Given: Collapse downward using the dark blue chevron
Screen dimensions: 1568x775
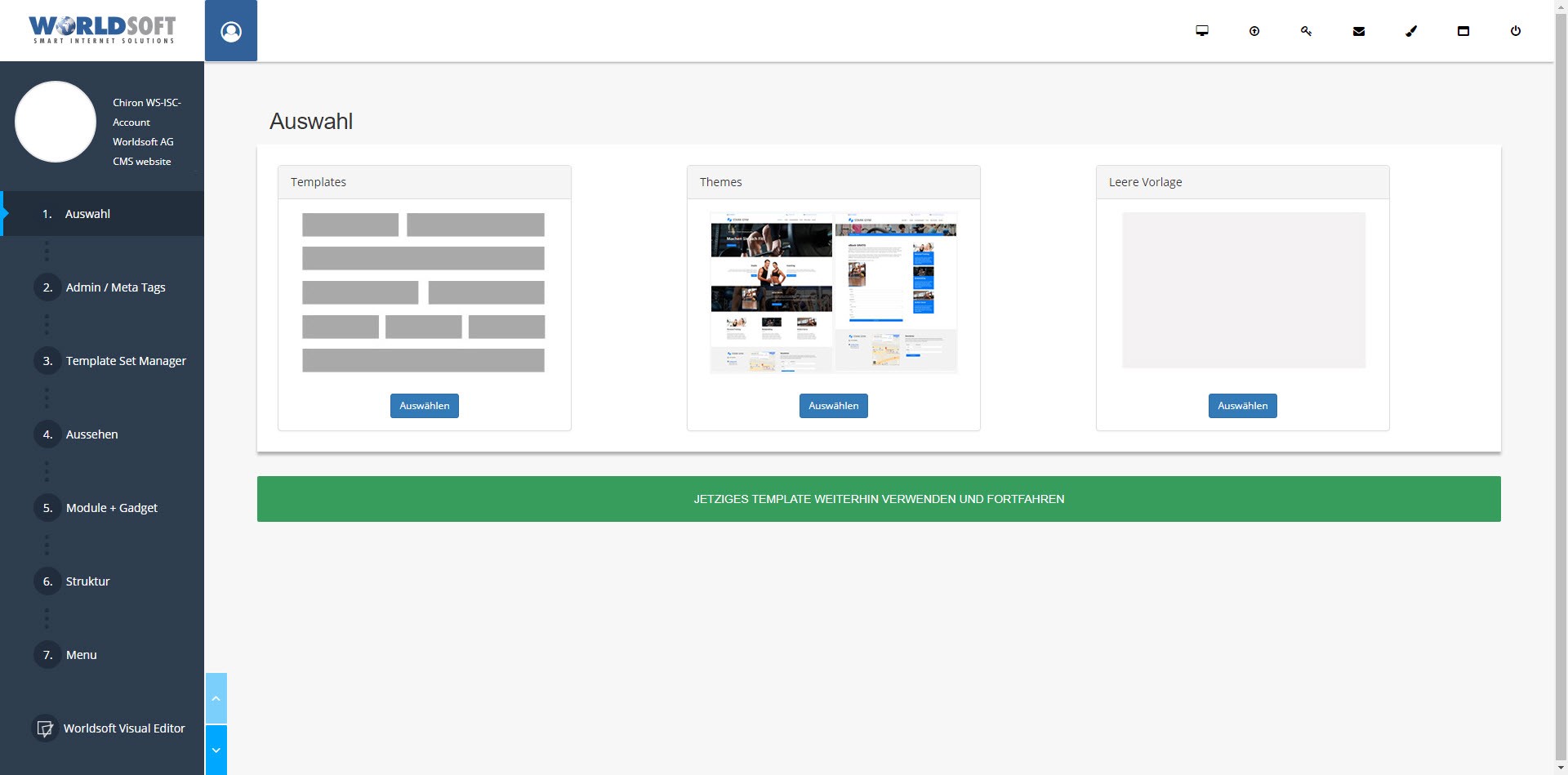Looking at the screenshot, I should 216,749.
